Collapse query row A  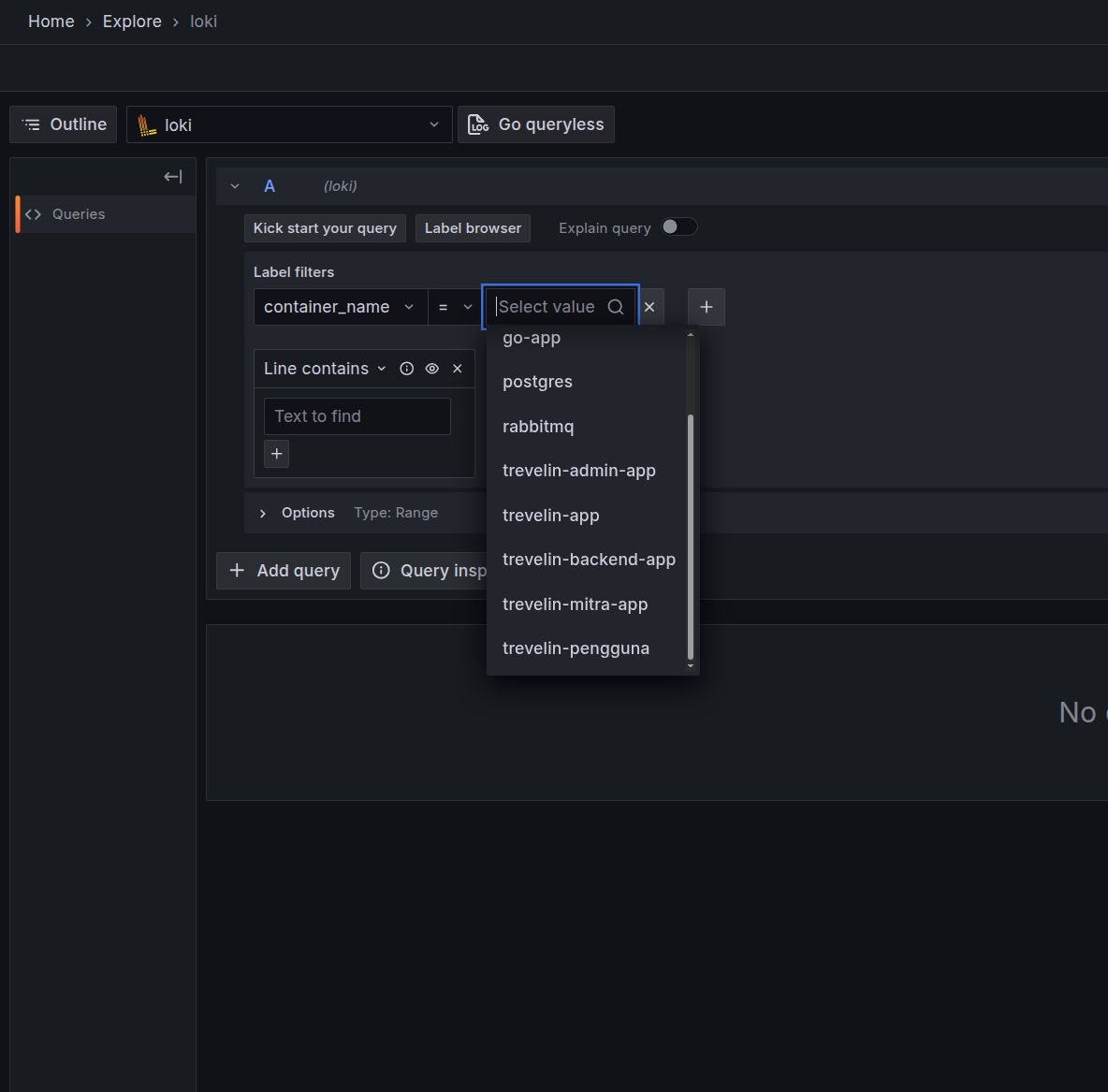[x=235, y=186]
